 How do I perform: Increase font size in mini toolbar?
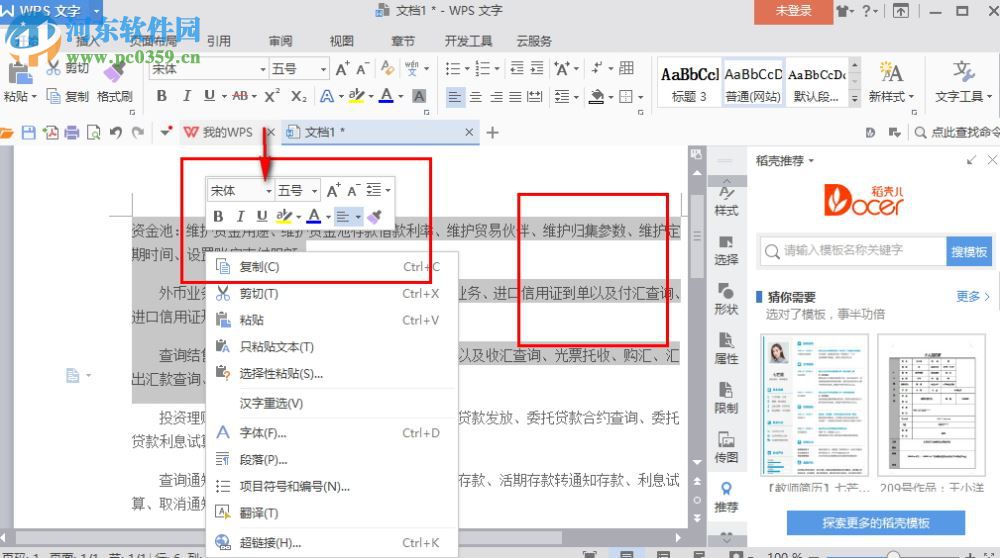point(333,190)
